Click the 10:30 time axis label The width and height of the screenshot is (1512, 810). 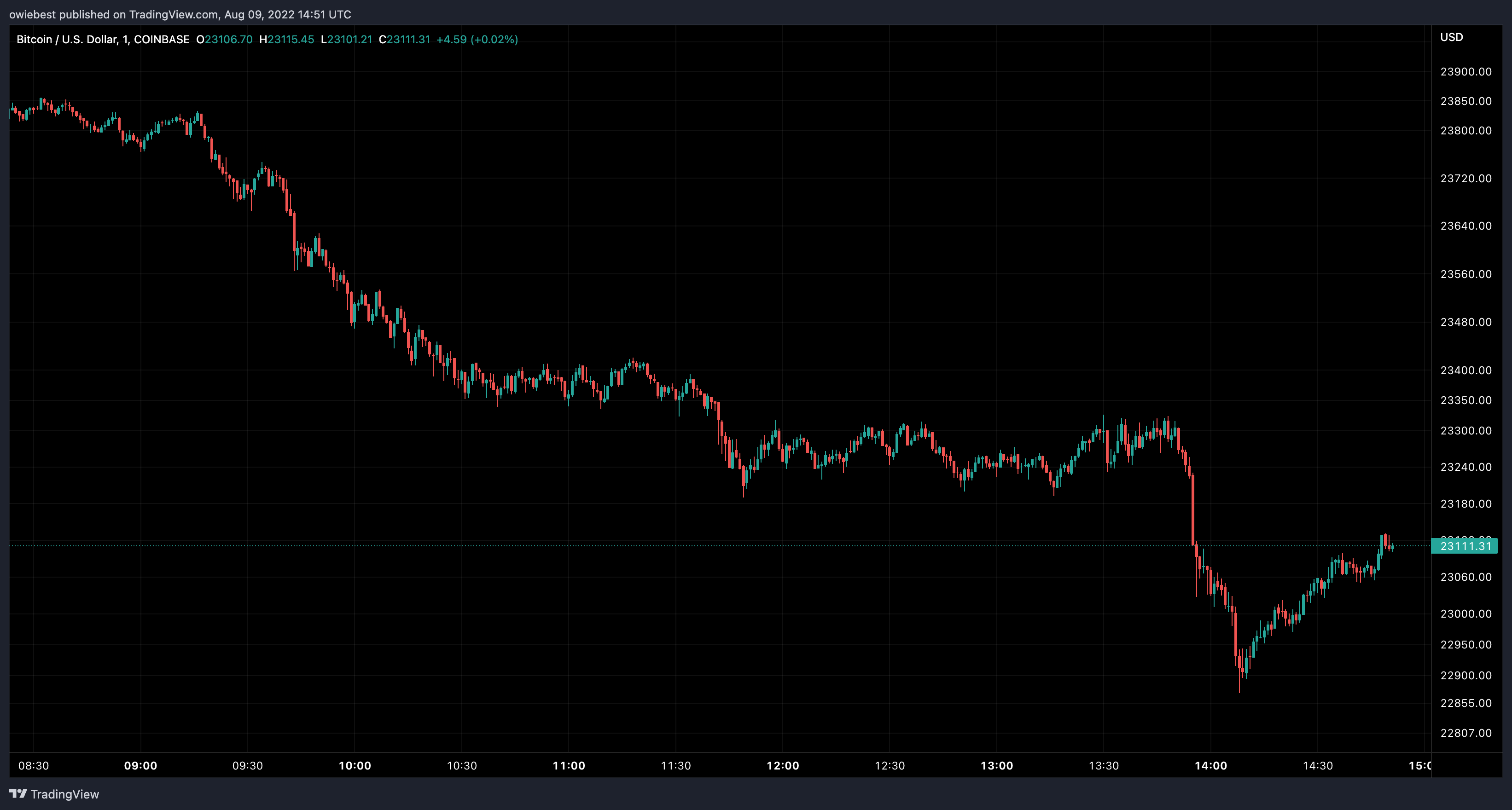coord(461,765)
